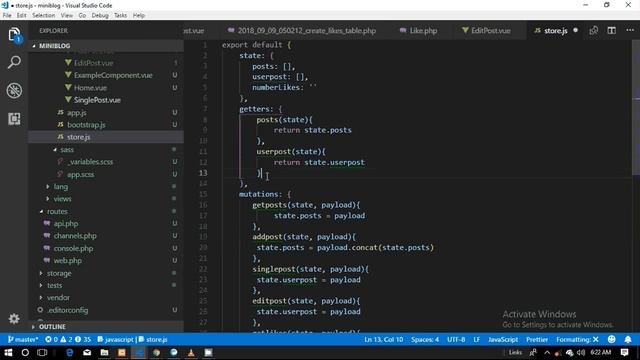Select the store.js editor tab
Image resolution: width=640 pixels, height=360 pixels.
[x=555, y=31]
